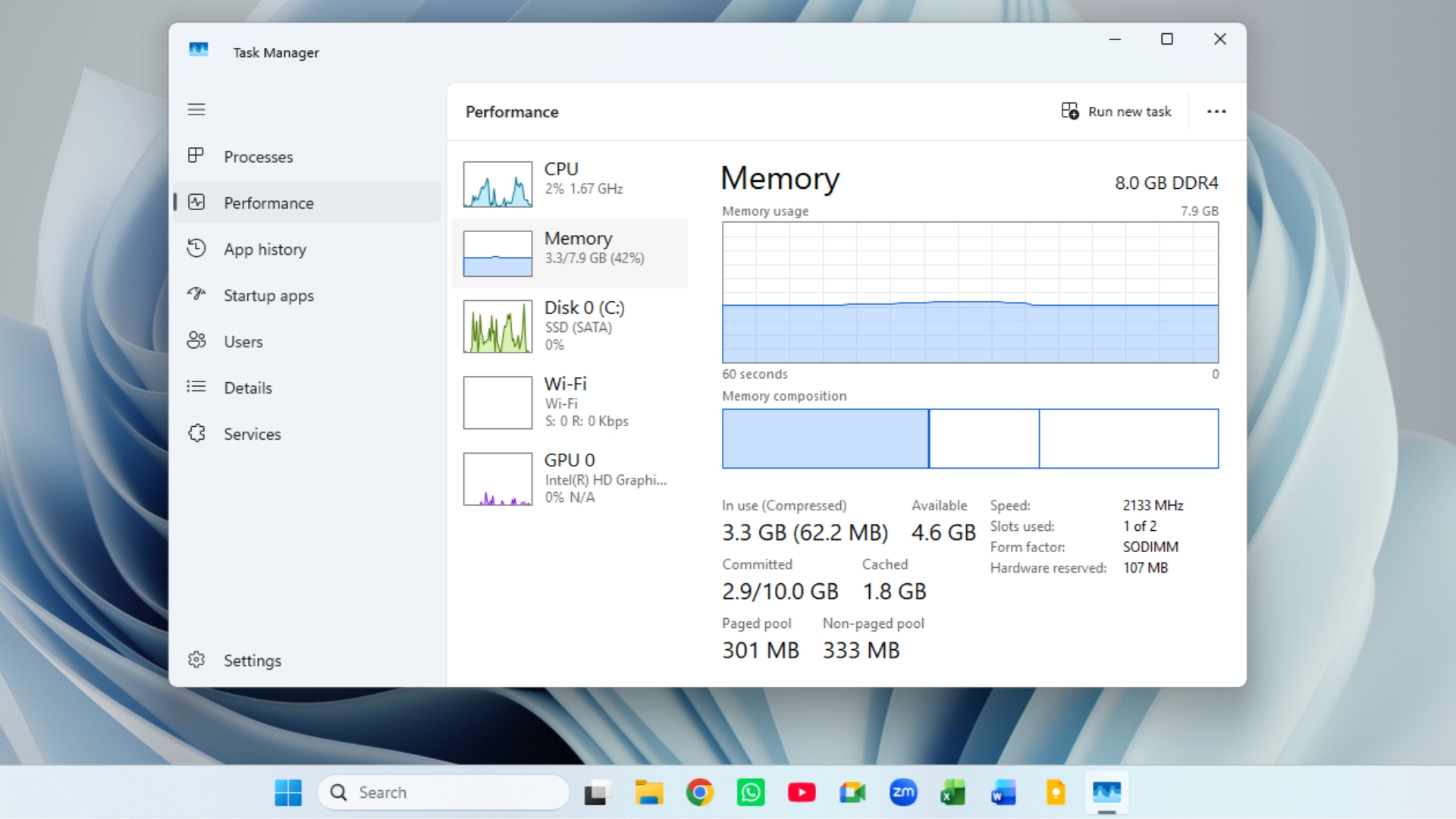Click the 2.9/10.0 GB committed value
The image size is (1456, 819).
780,591
